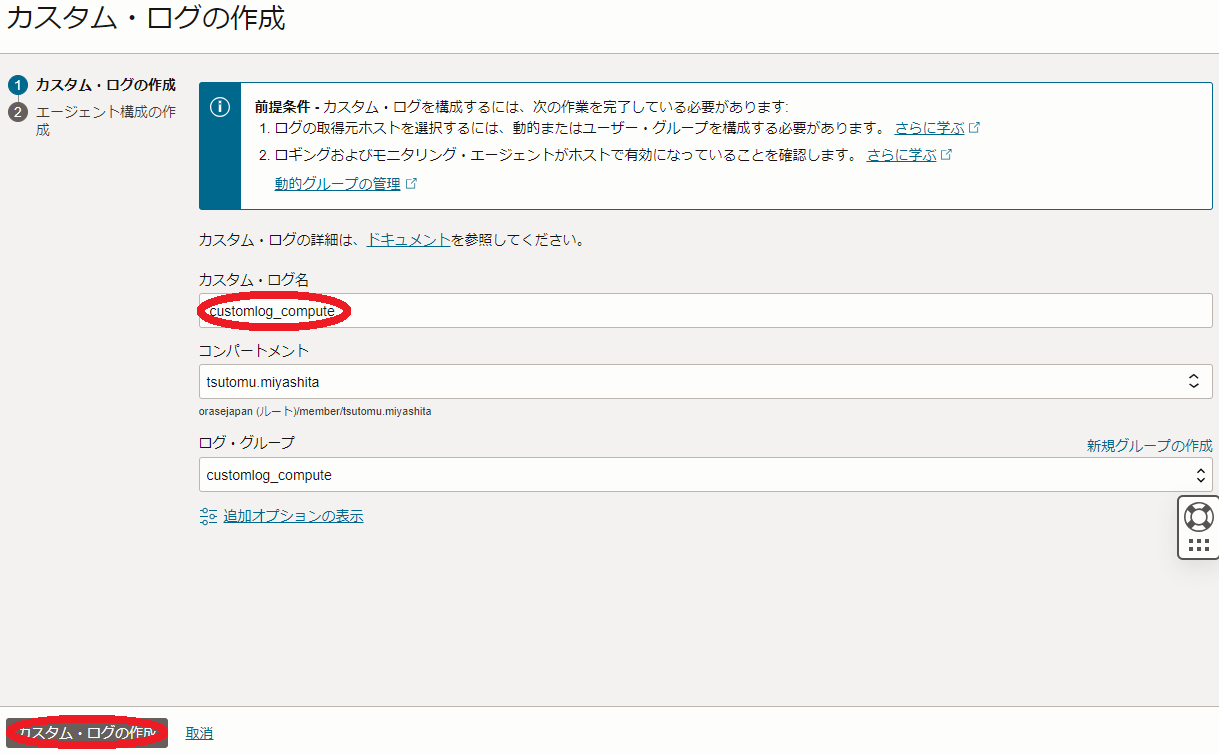Click 新規グループの作成 link

click(1149, 446)
